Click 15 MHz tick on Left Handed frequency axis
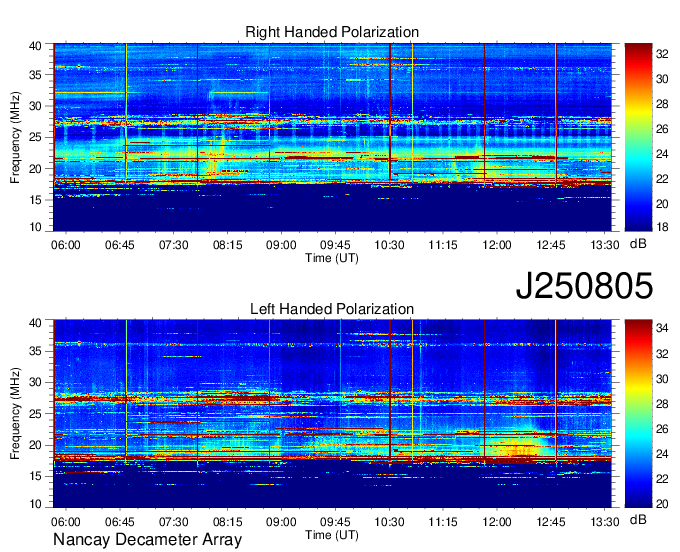Image resolution: width=680 pixels, height=552 pixels. tap(35, 477)
